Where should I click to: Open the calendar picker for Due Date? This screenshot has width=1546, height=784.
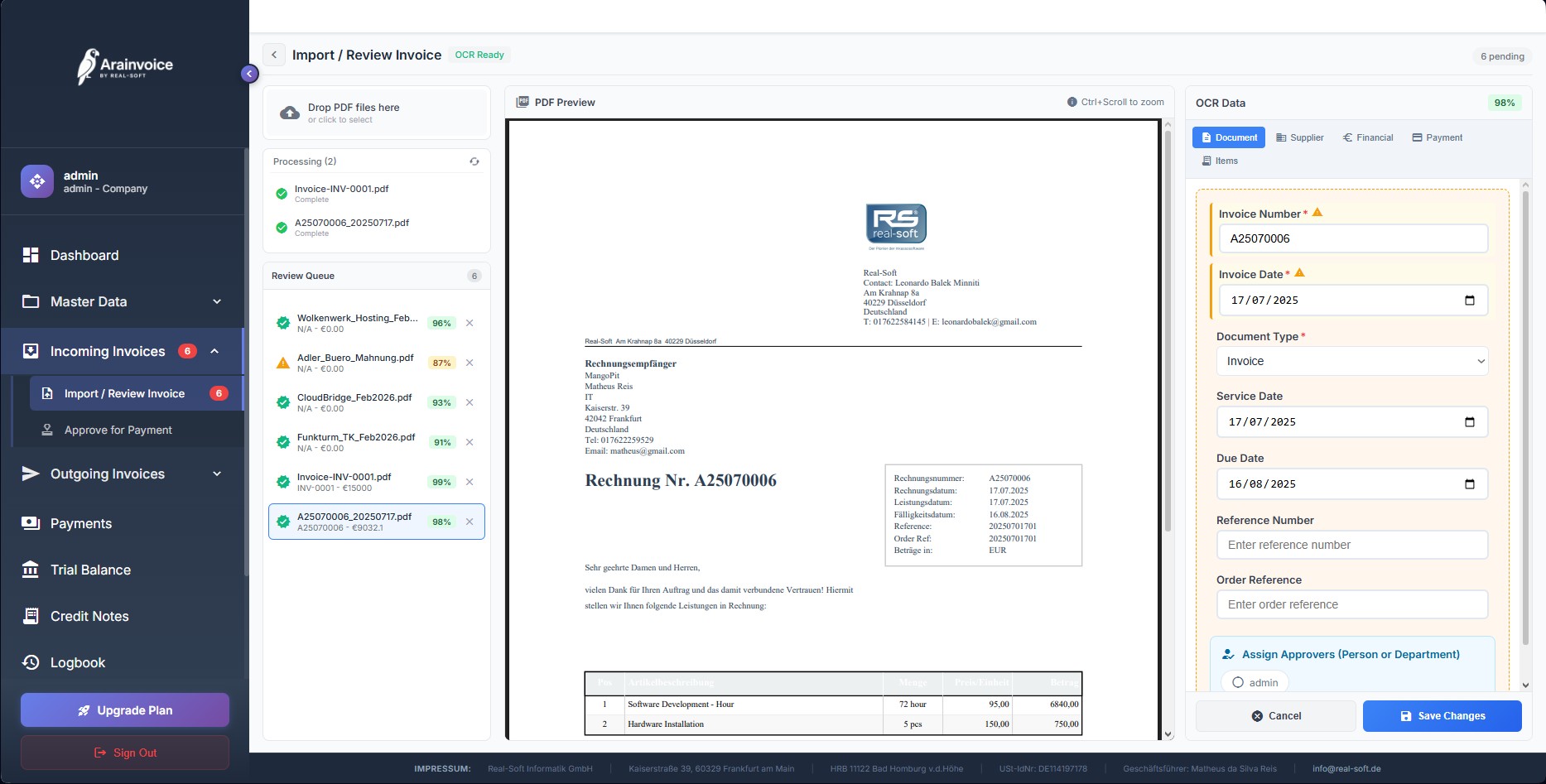click(x=1469, y=484)
